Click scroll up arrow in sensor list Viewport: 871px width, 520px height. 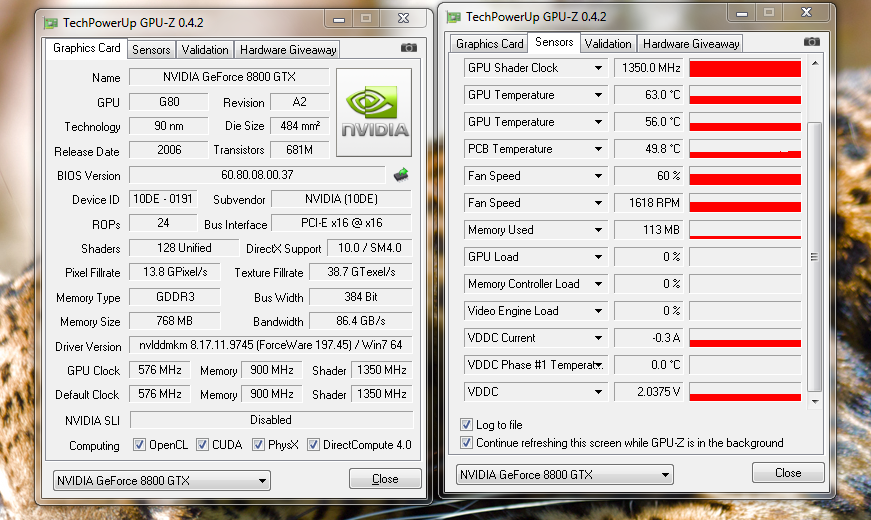point(814,64)
